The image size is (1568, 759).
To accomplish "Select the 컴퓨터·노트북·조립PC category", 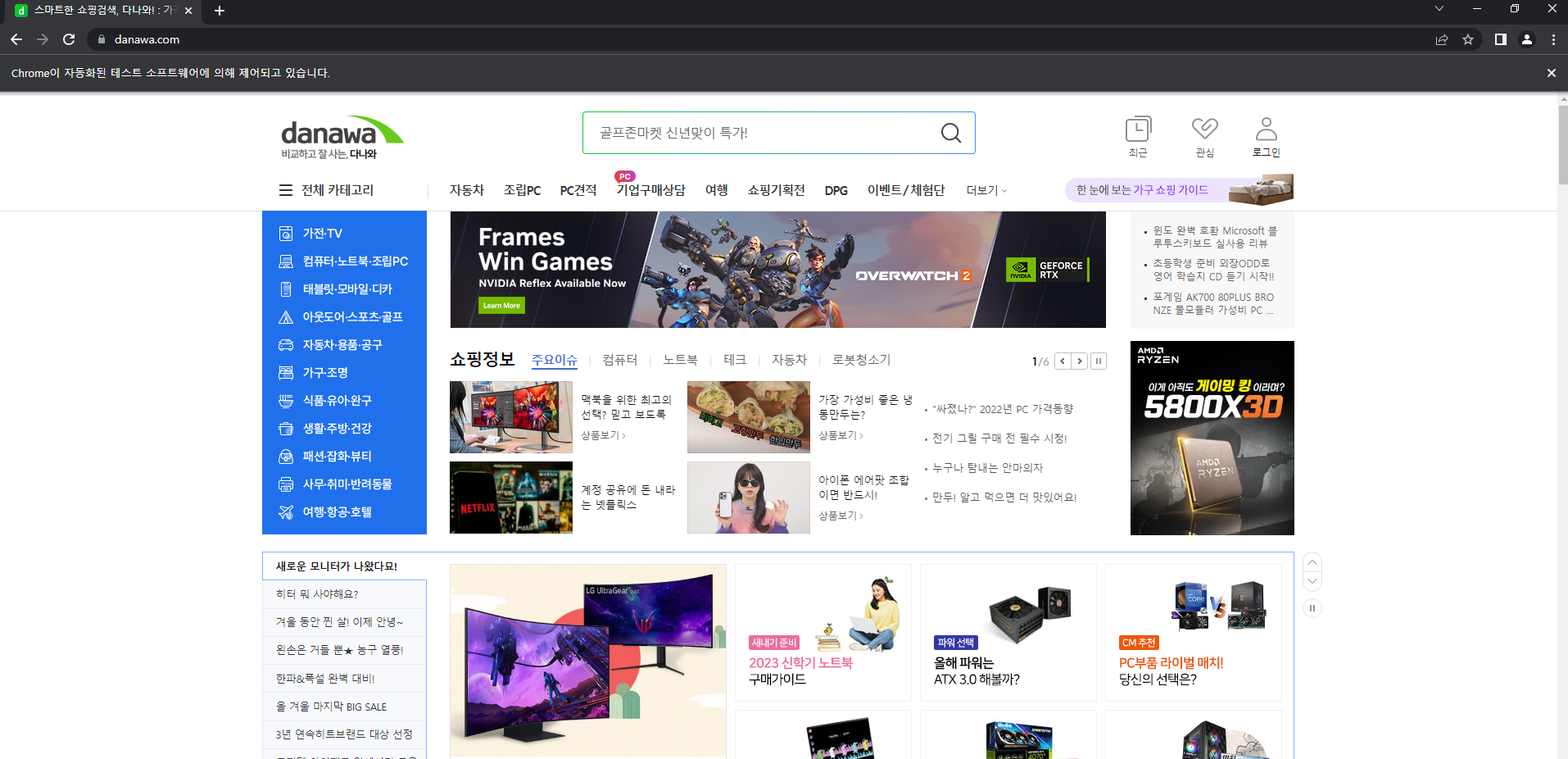I will click(344, 261).
